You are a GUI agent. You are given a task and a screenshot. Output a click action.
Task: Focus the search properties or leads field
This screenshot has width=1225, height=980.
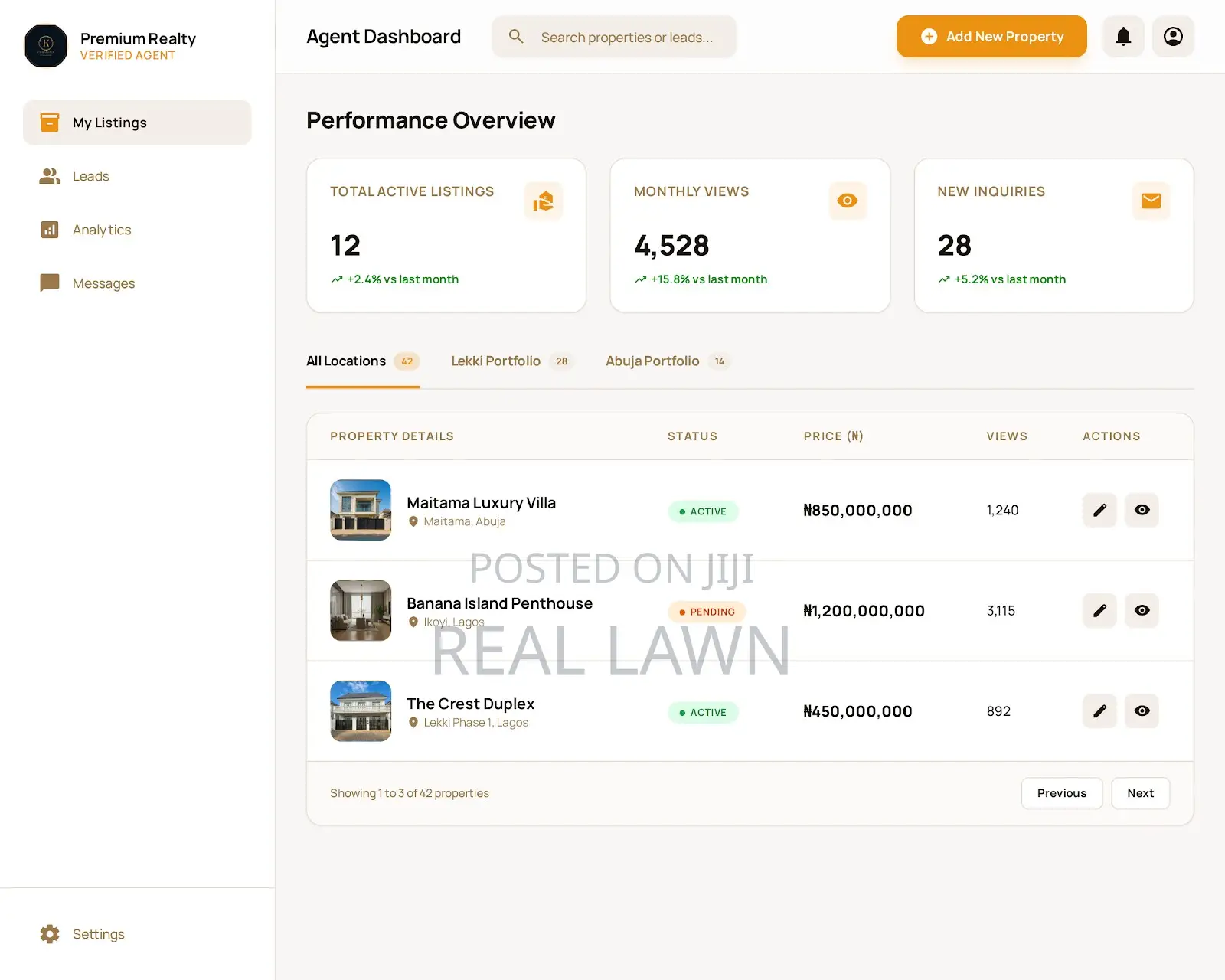[614, 37]
